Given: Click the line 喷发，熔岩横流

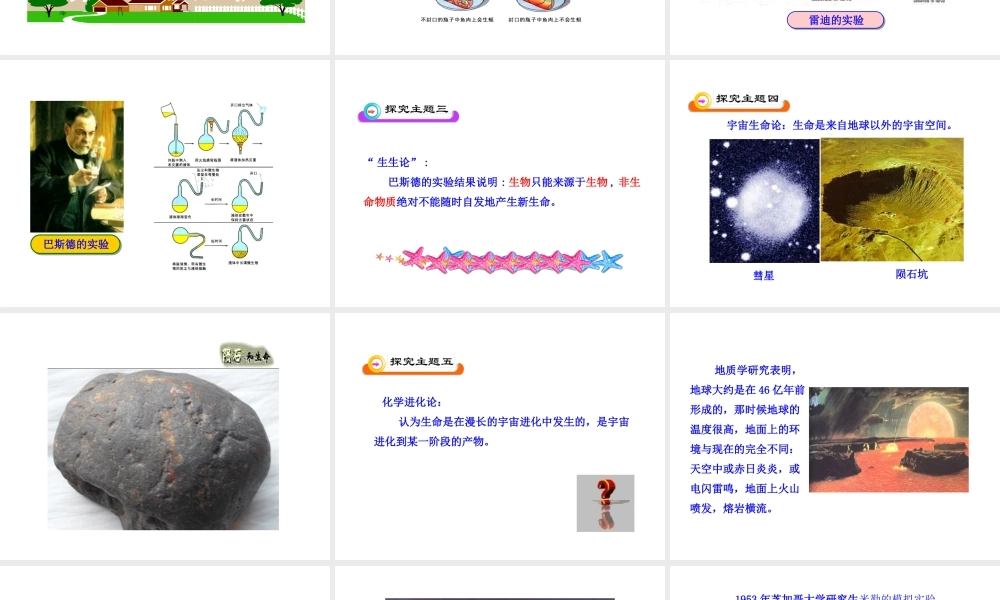Looking at the screenshot, I should [733, 508].
